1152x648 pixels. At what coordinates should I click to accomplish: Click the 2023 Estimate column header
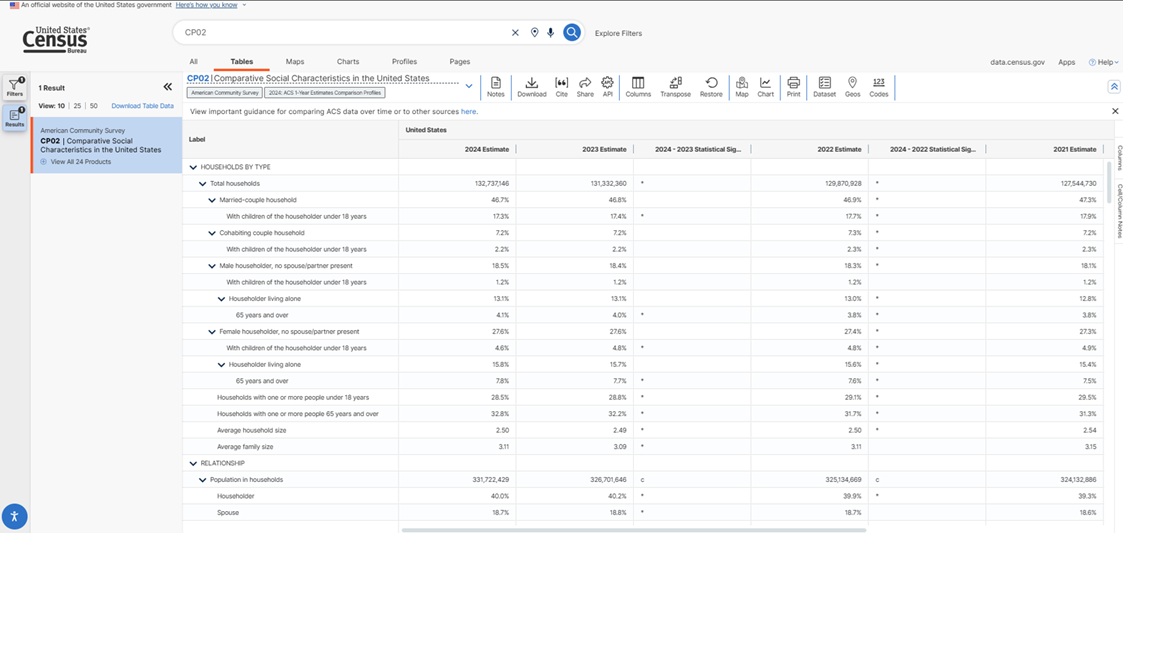(575, 149)
